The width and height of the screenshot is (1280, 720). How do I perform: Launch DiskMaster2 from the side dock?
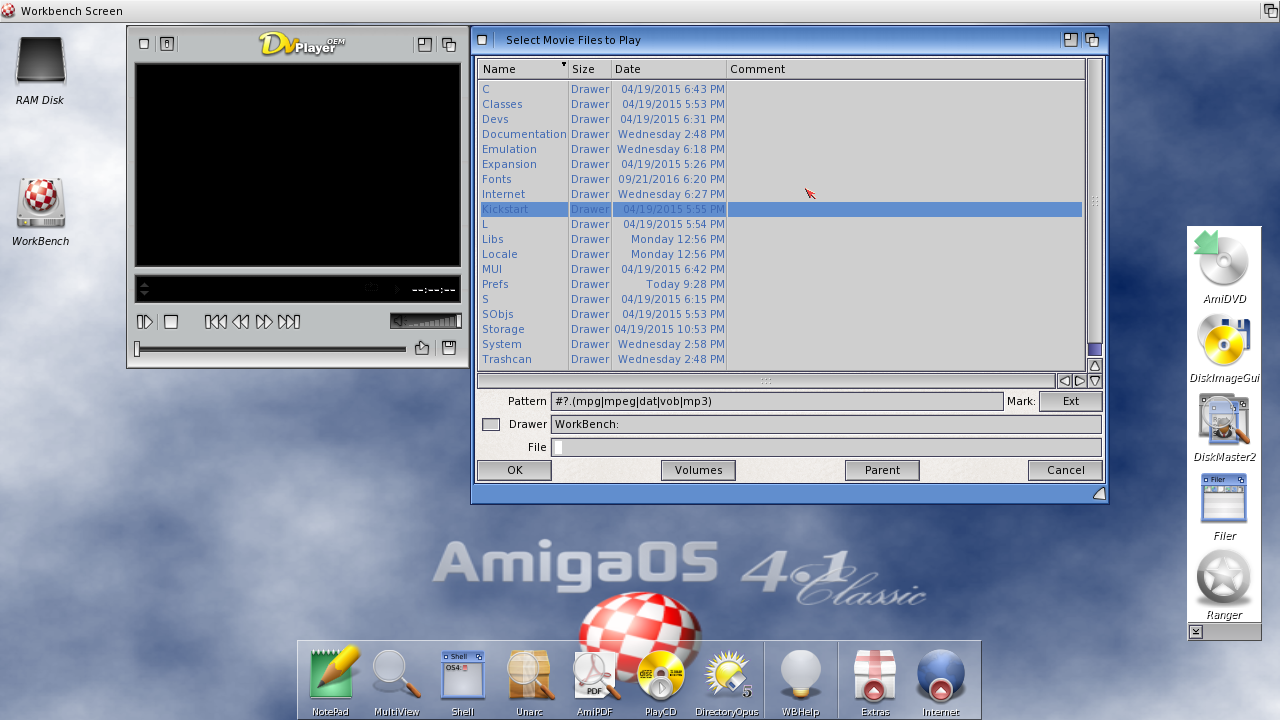pyautogui.click(x=1224, y=427)
